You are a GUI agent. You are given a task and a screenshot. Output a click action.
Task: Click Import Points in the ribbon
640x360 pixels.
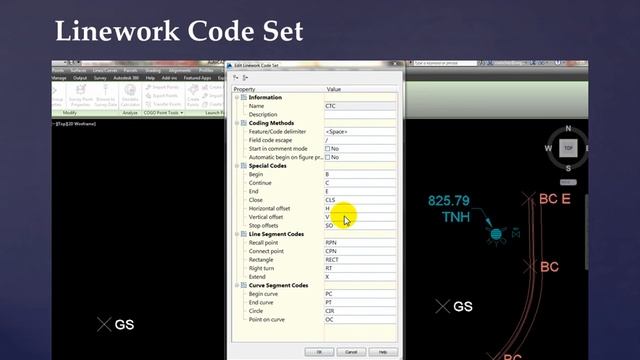pyautogui.click(x=162, y=87)
